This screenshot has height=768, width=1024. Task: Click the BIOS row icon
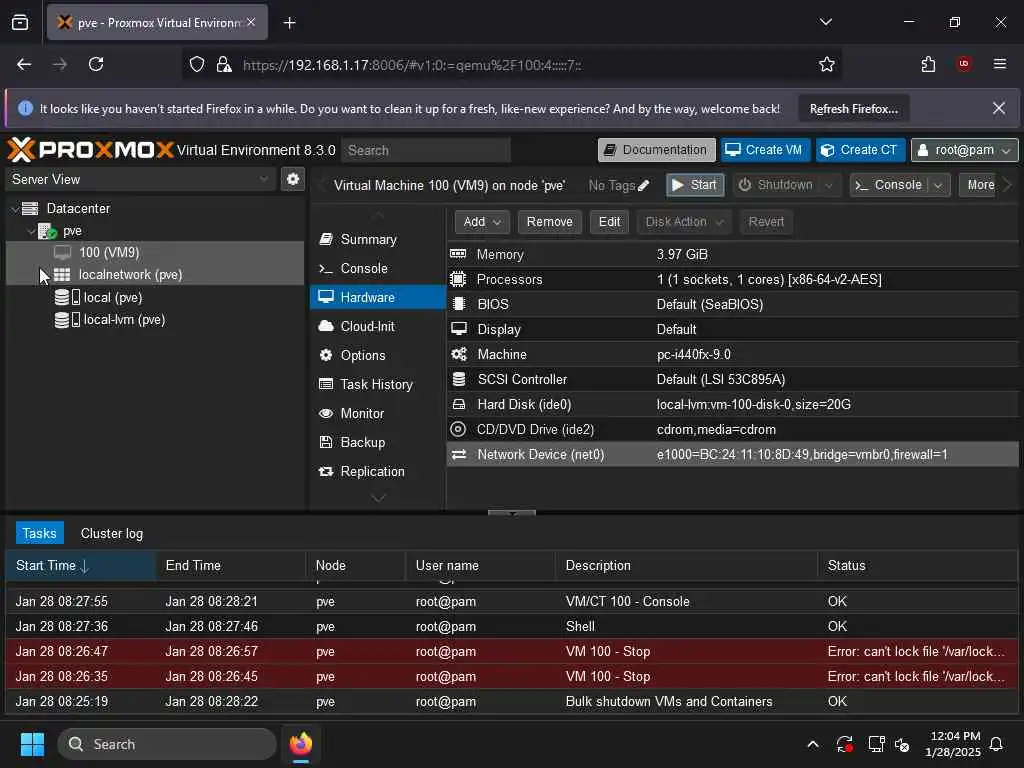click(458, 304)
